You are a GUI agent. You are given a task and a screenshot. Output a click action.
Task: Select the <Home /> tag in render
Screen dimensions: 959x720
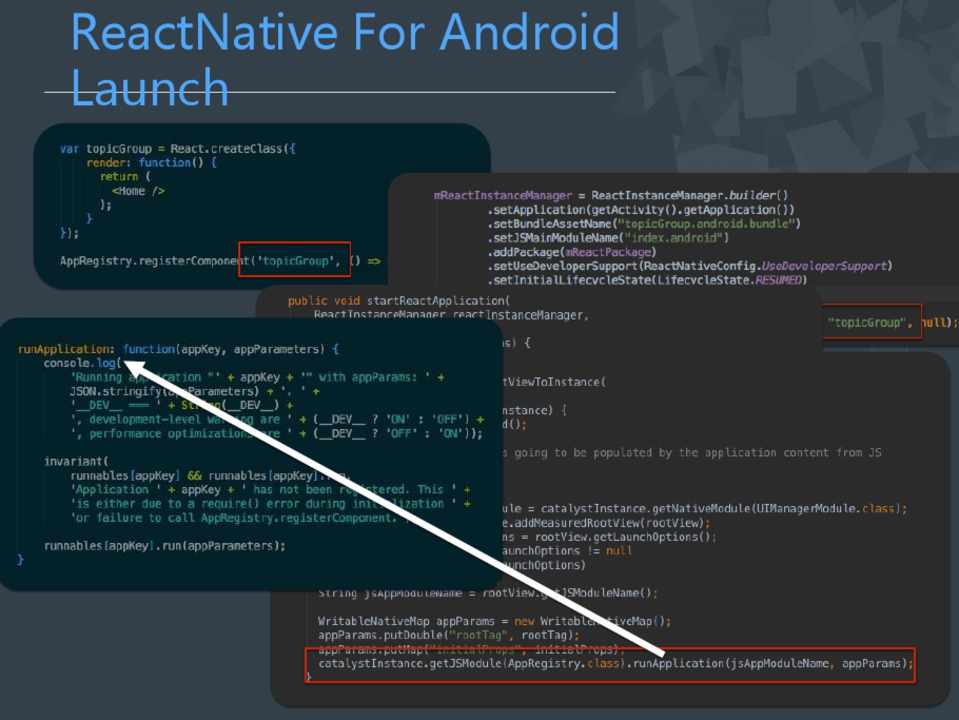[x=138, y=190]
